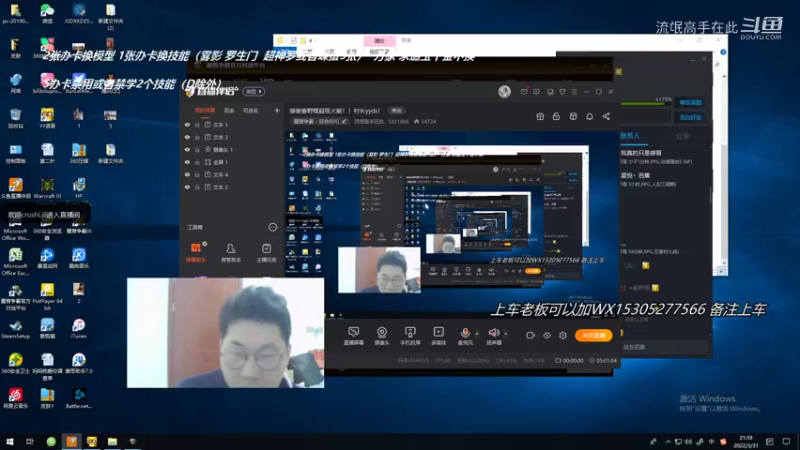
Task: Open the Warcraft III desktop icon
Action: (x=47, y=188)
